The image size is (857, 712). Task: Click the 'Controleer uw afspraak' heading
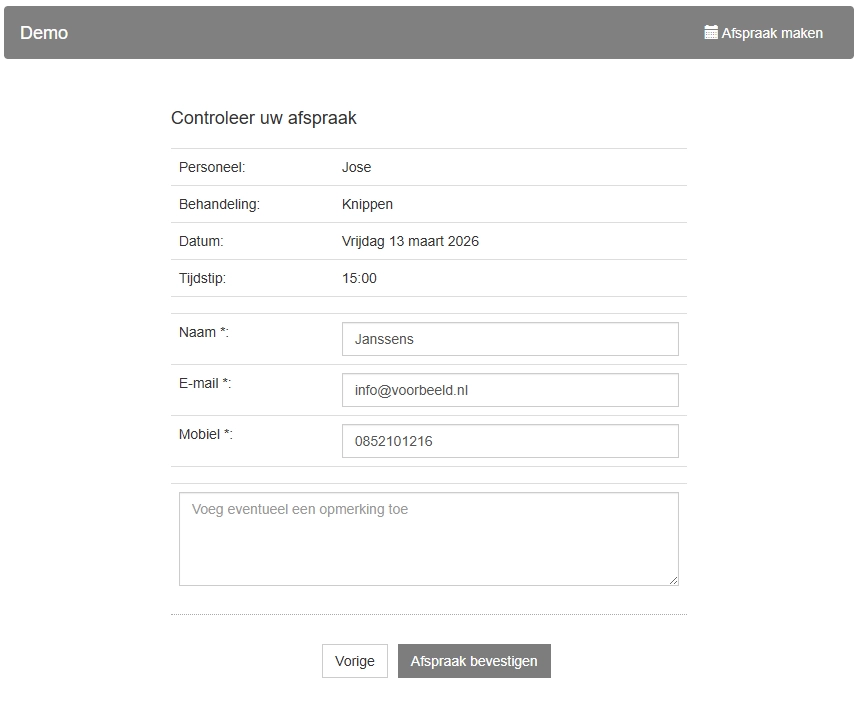[264, 118]
